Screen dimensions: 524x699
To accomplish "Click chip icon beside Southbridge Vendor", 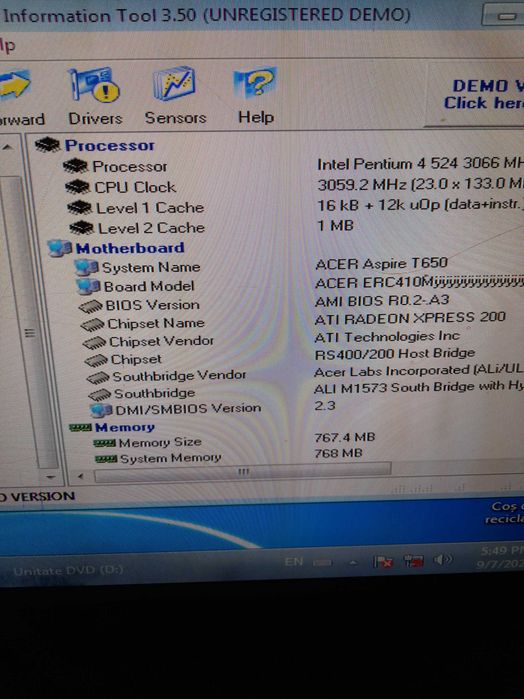I will (98, 378).
